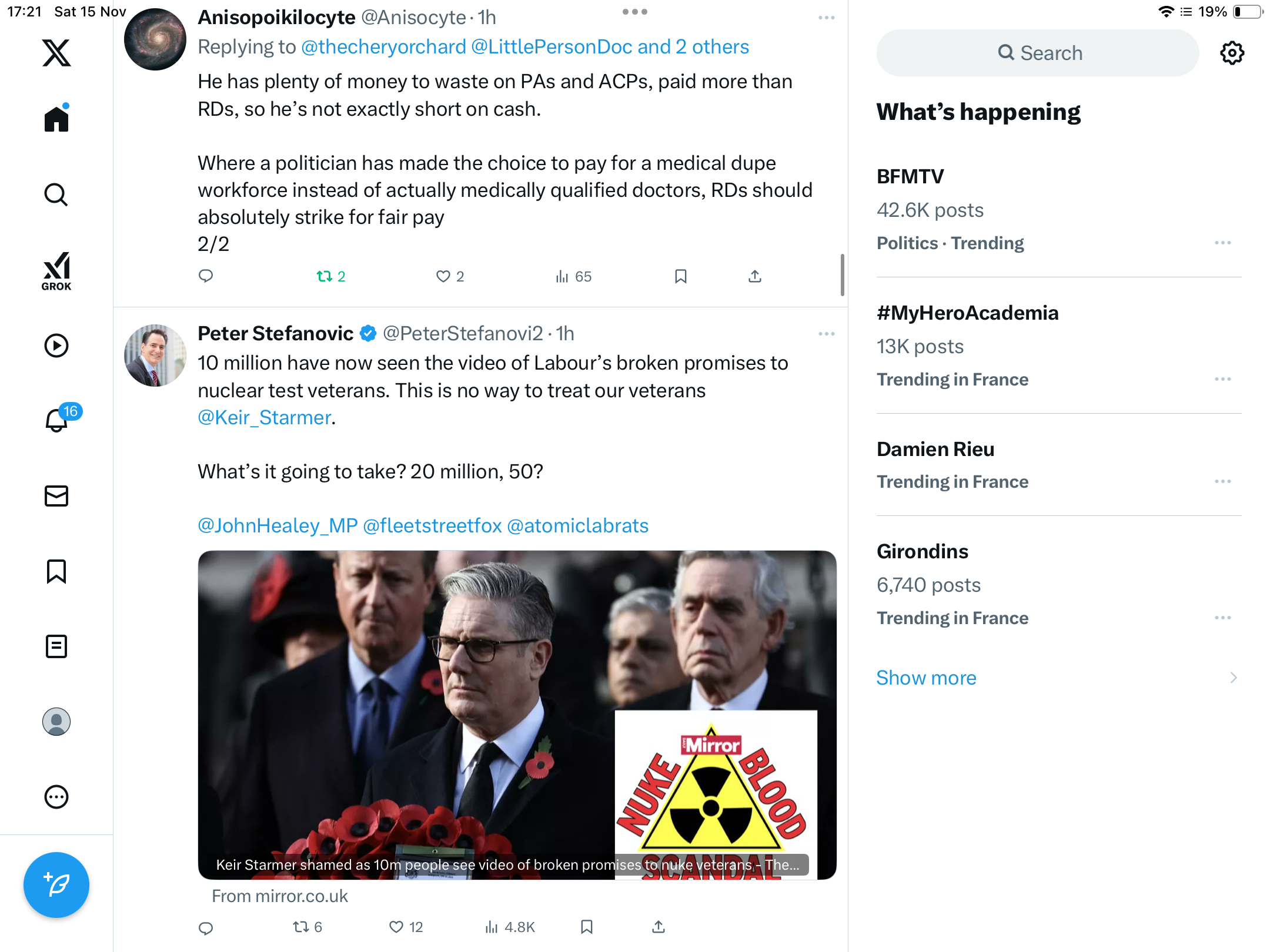Viewport: 1270px width, 952px height.
Task: Bookmark Anisopoikilocyte's reply
Action: 680,276
